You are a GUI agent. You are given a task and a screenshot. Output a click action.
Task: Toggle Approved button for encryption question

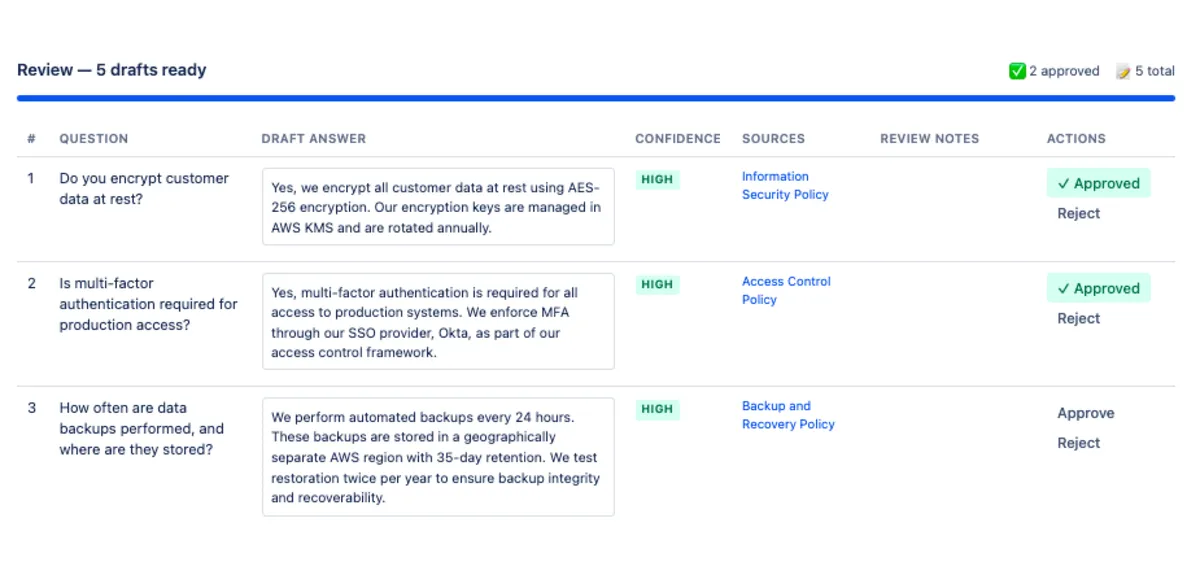click(x=1099, y=183)
